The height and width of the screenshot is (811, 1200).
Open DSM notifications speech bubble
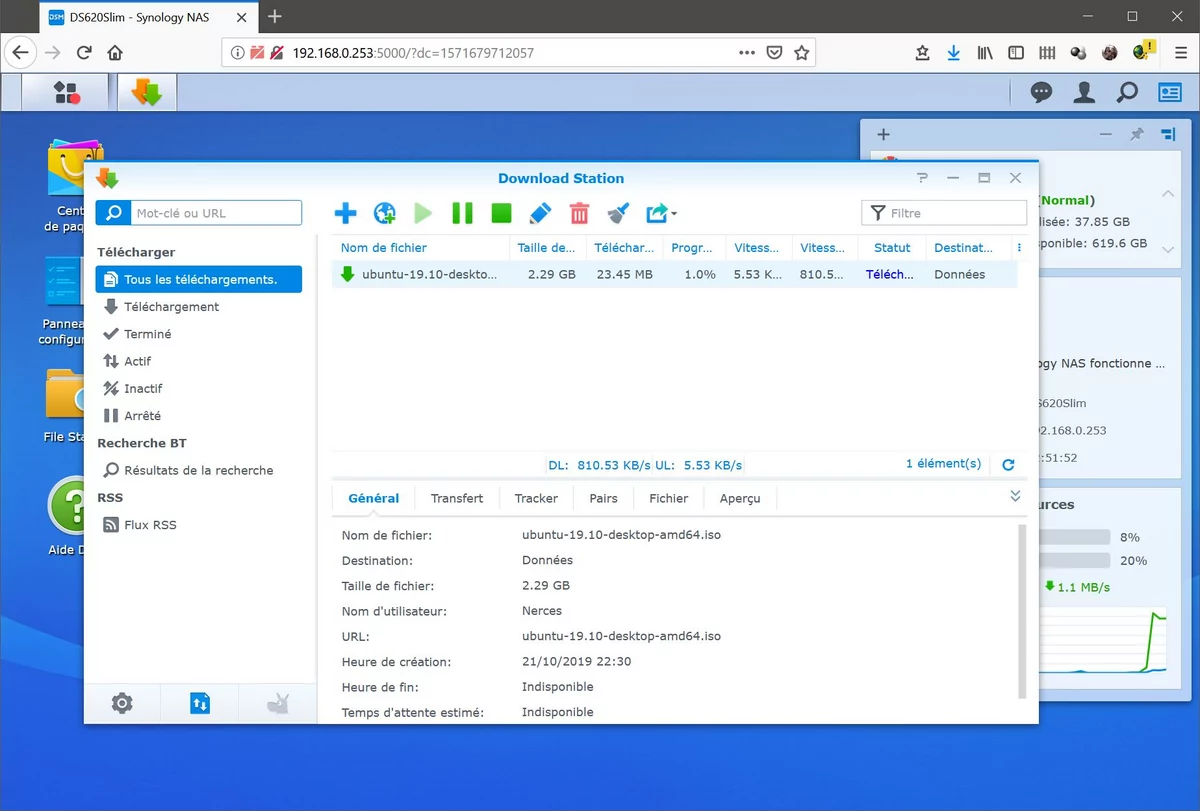(1042, 93)
